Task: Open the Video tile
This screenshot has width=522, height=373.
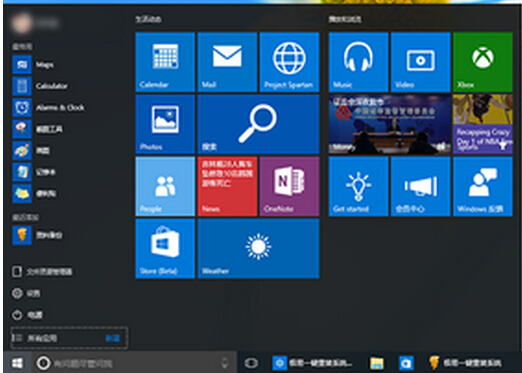Action: pos(420,62)
